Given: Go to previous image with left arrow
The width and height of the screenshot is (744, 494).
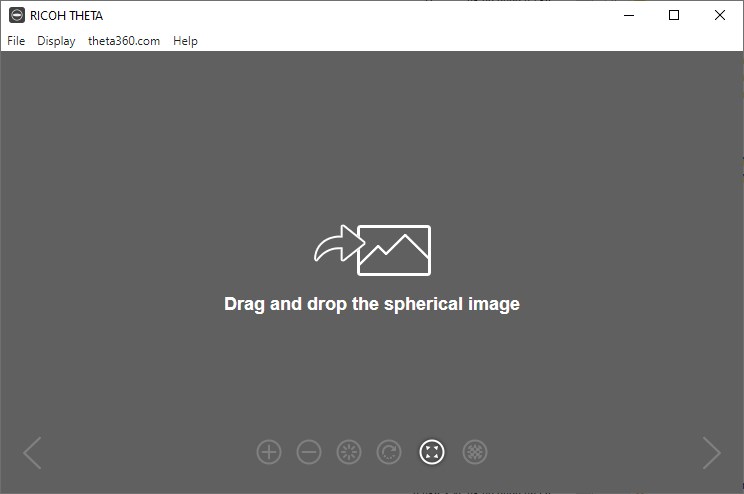Looking at the screenshot, I should pyautogui.click(x=32, y=453).
